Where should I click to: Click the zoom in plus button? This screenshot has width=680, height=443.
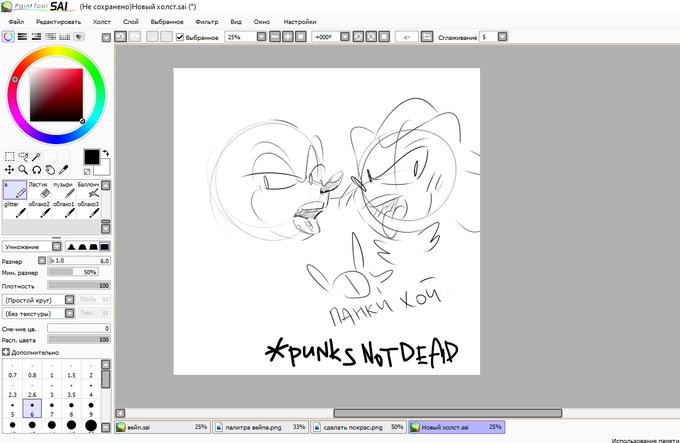(288, 37)
